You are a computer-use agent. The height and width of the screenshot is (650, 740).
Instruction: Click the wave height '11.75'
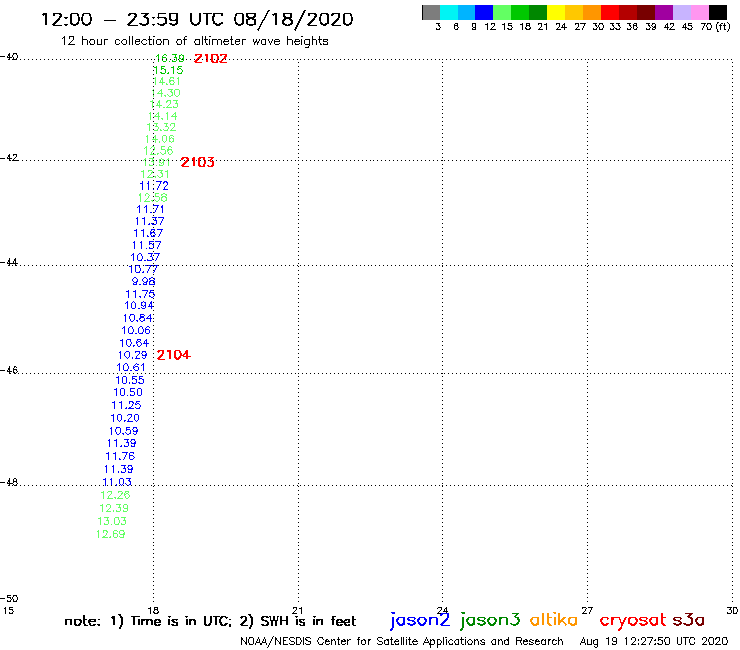pyautogui.click(x=140, y=294)
